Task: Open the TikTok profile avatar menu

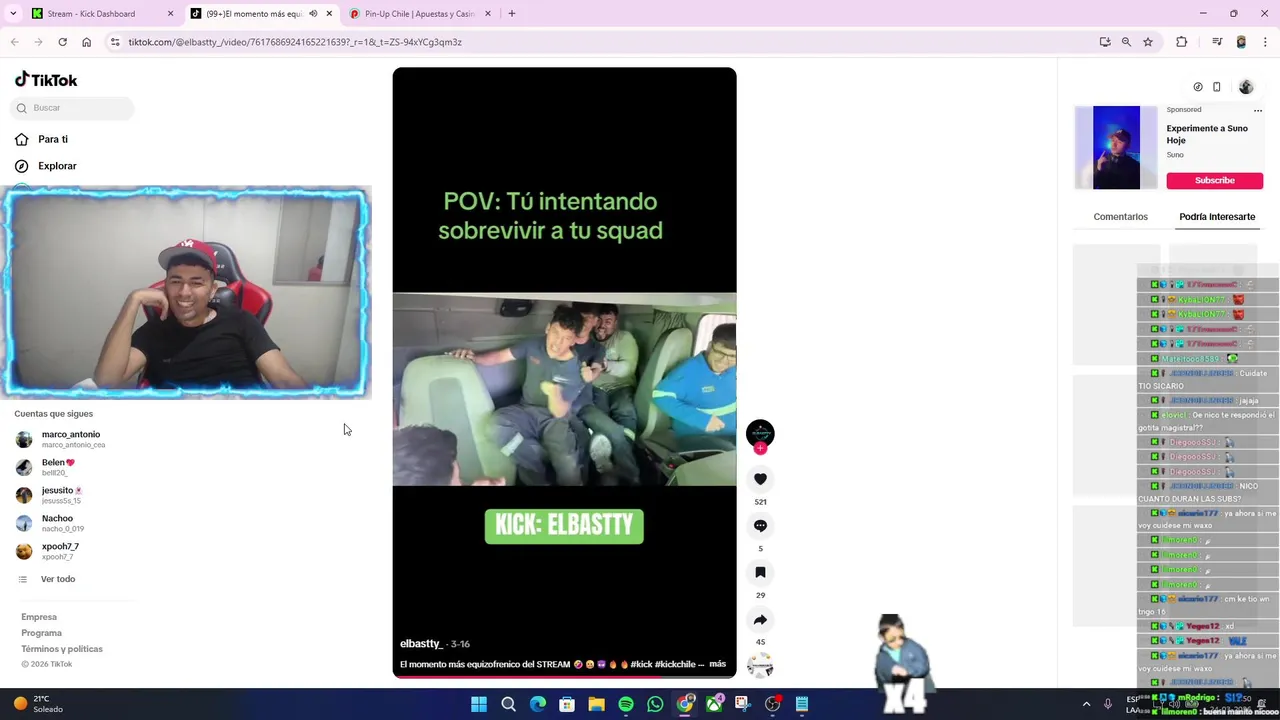Action: click(x=1246, y=87)
